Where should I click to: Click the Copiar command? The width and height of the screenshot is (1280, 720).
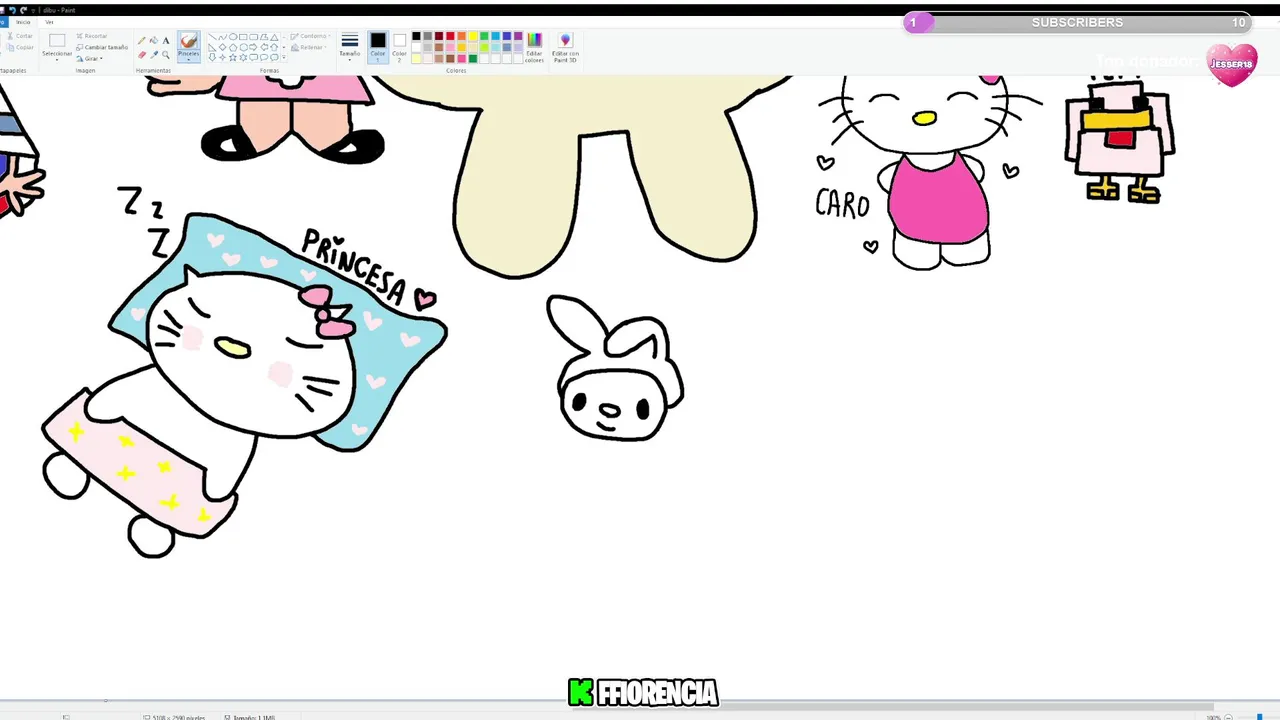coord(19,47)
